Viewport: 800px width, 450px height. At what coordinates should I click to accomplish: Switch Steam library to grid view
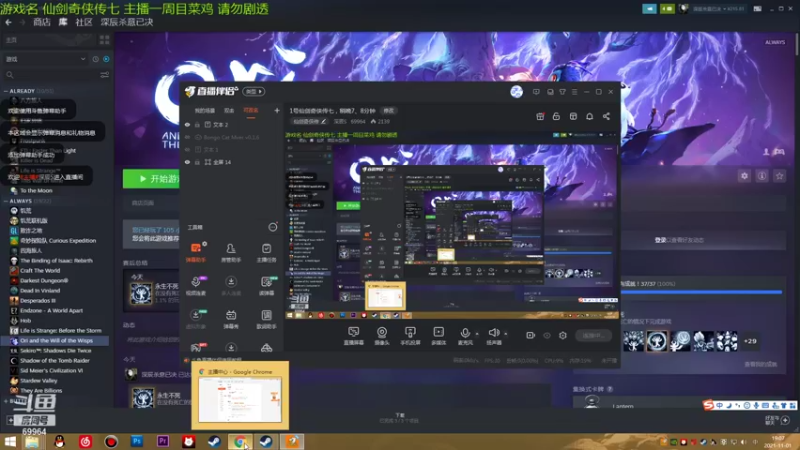[105, 40]
